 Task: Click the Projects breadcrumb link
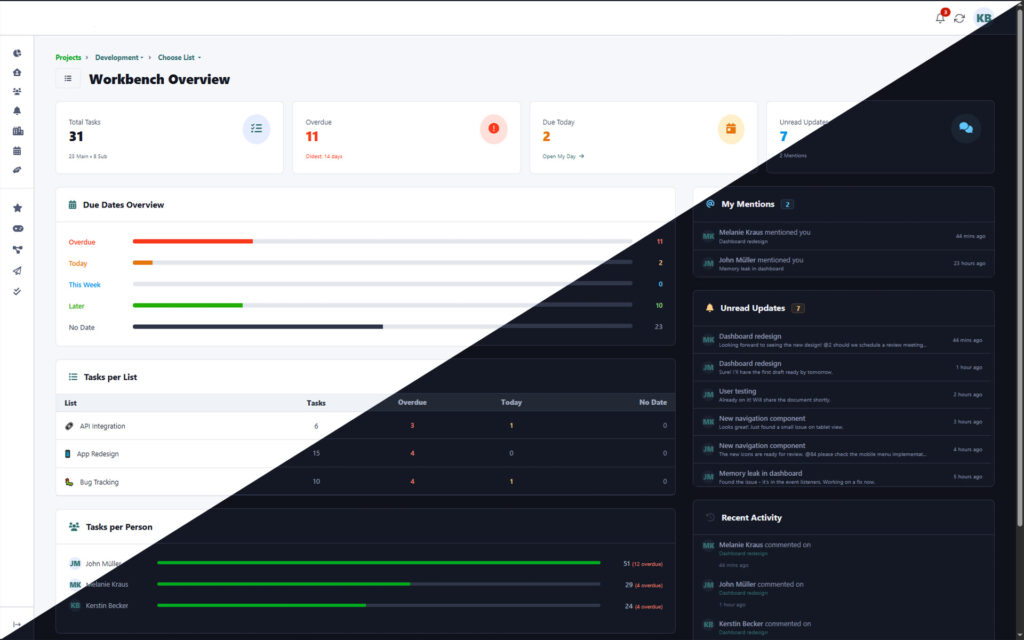click(x=68, y=57)
